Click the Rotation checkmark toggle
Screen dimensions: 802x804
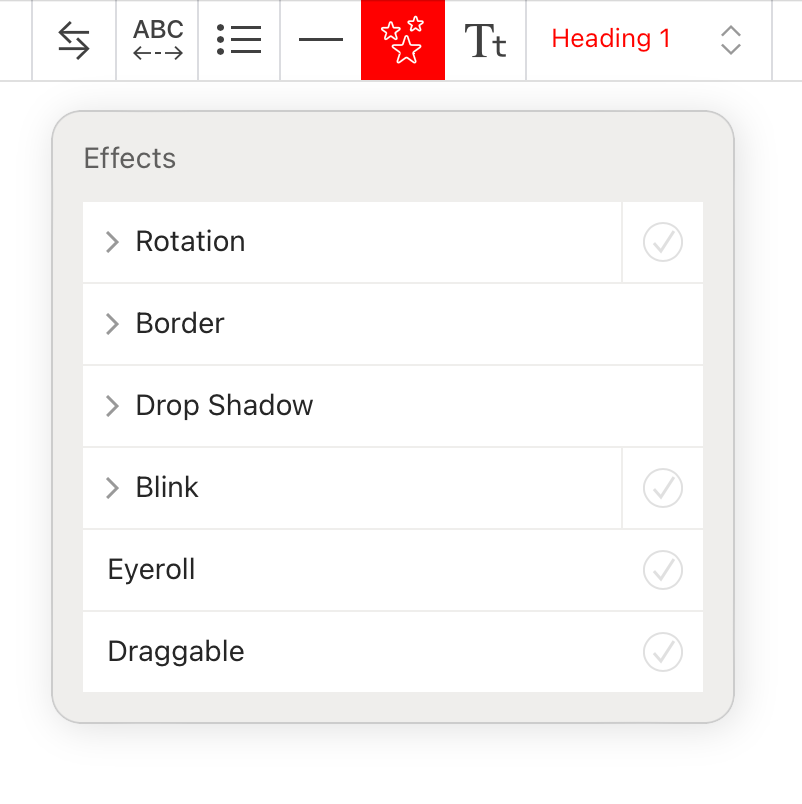click(662, 242)
